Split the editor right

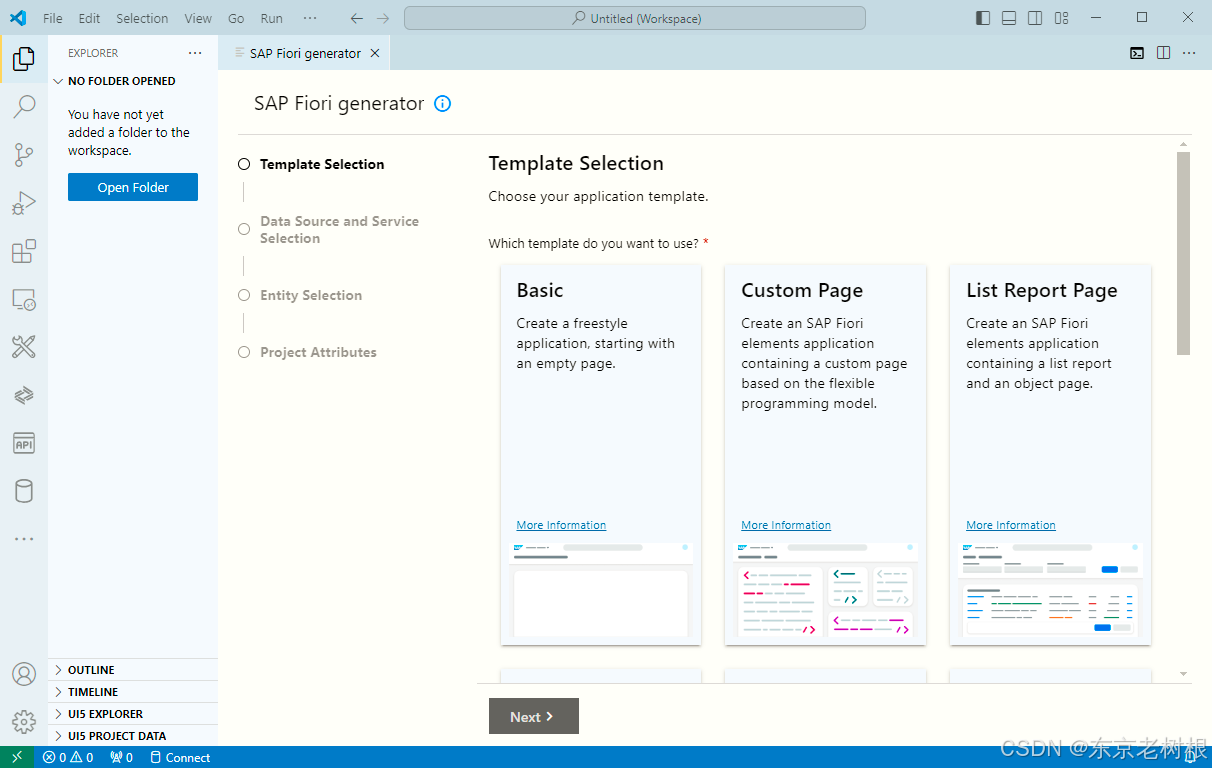point(1163,53)
